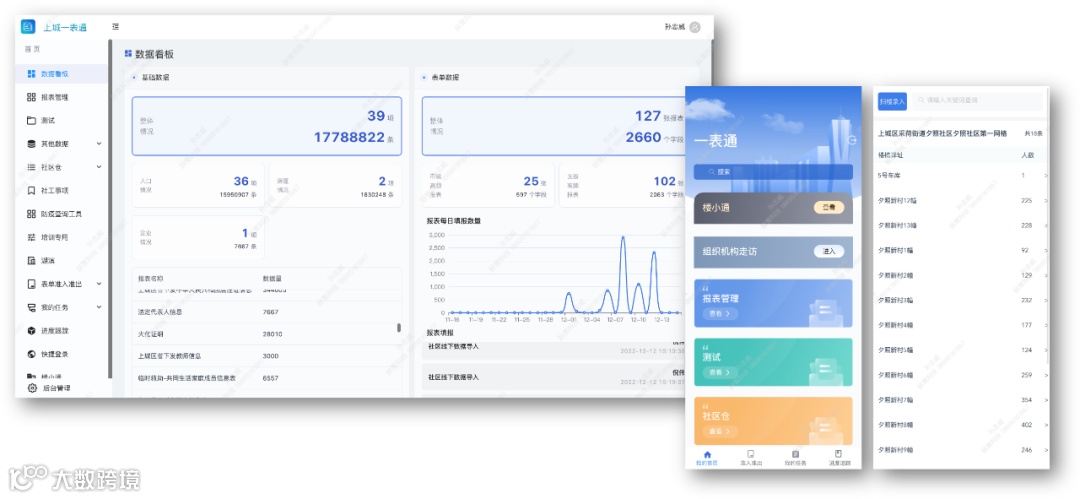Click the 人口情况 card showing 36 项
The image size is (1080, 499).
(x=198, y=185)
